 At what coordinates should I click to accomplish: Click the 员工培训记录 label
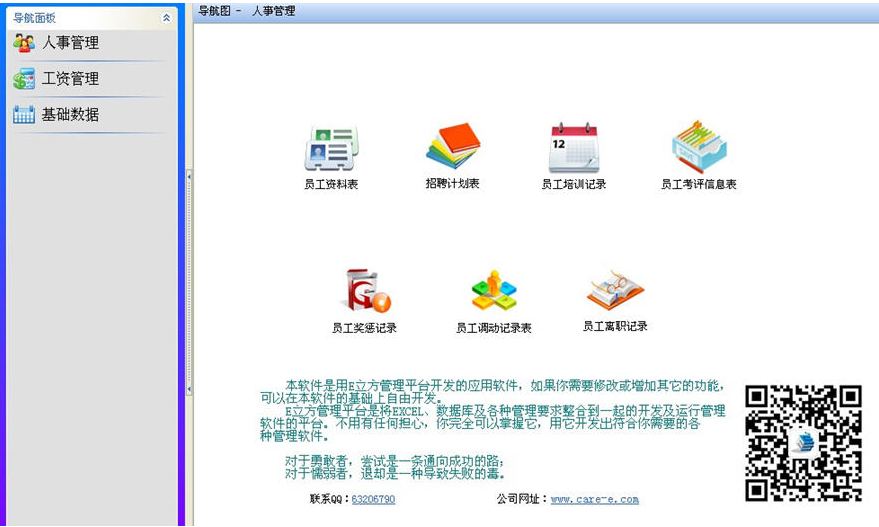[x=573, y=184]
